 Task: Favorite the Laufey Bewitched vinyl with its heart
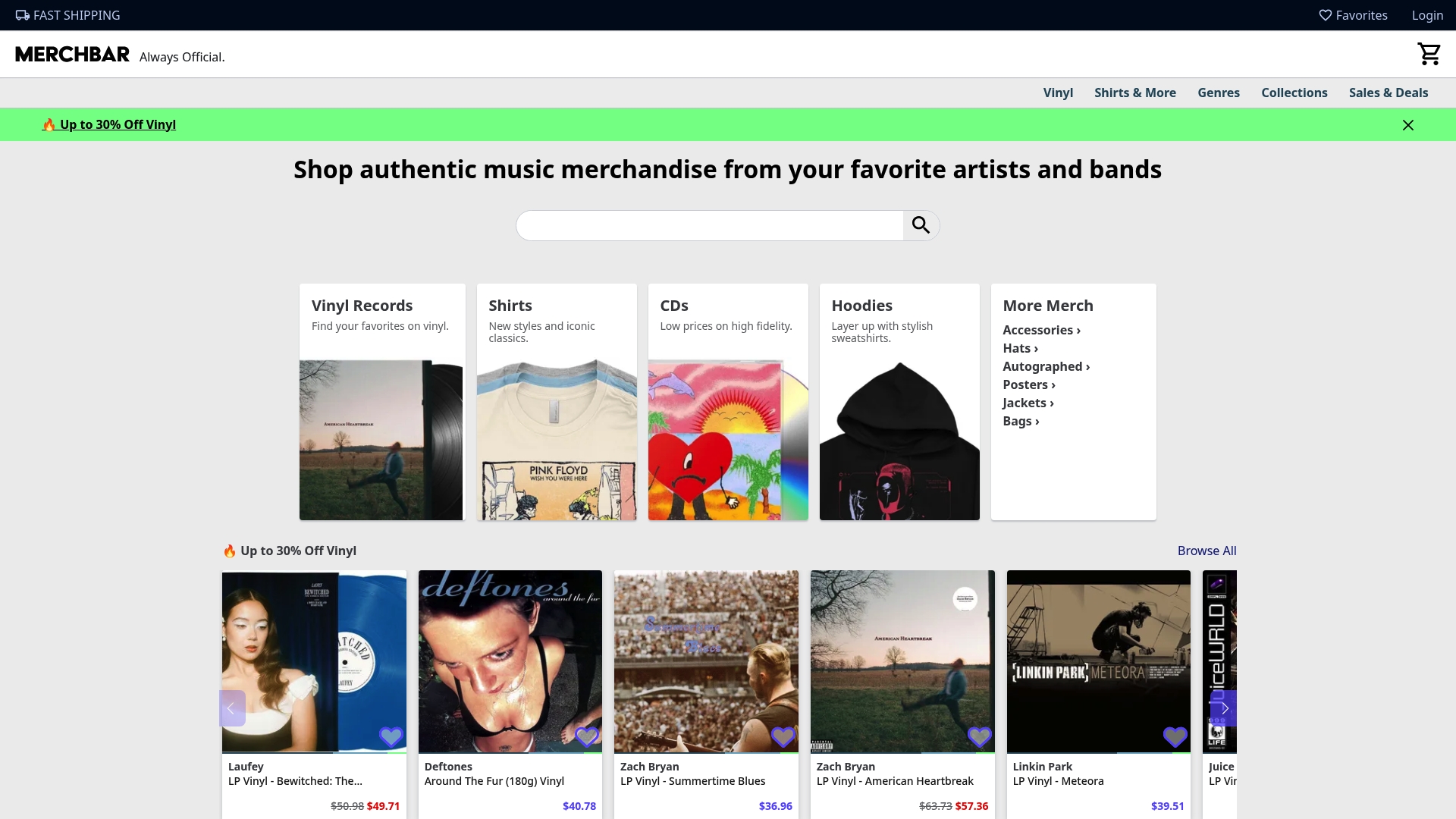click(391, 736)
